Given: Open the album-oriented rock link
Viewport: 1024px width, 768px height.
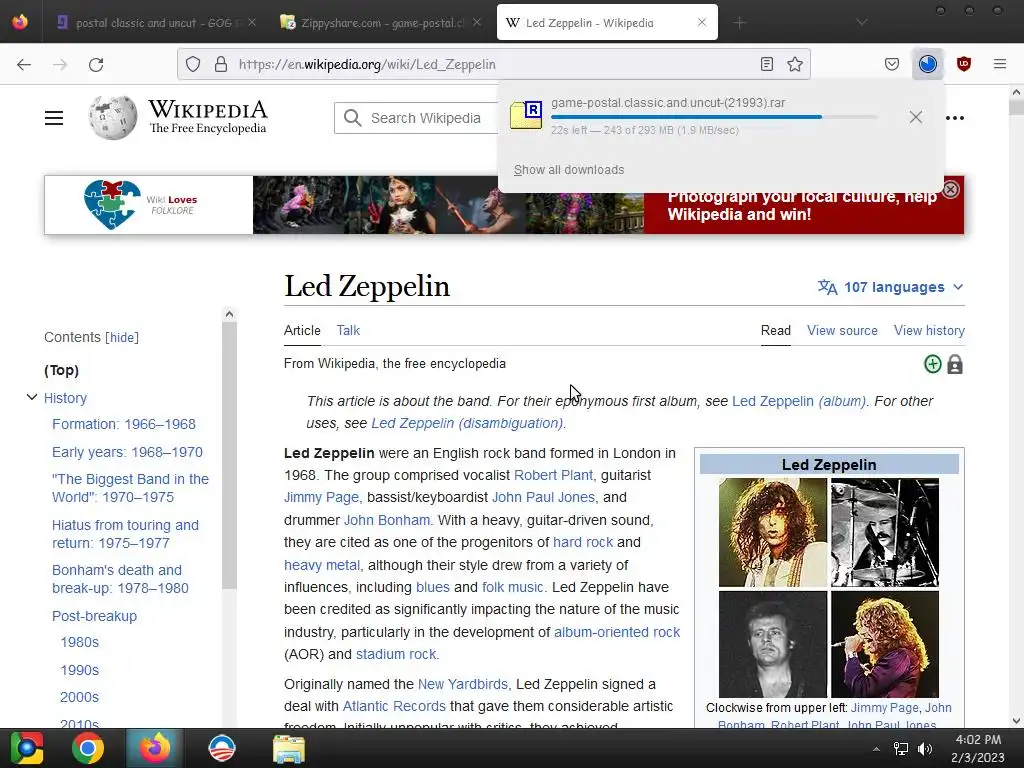Looking at the screenshot, I should [x=617, y=632].
